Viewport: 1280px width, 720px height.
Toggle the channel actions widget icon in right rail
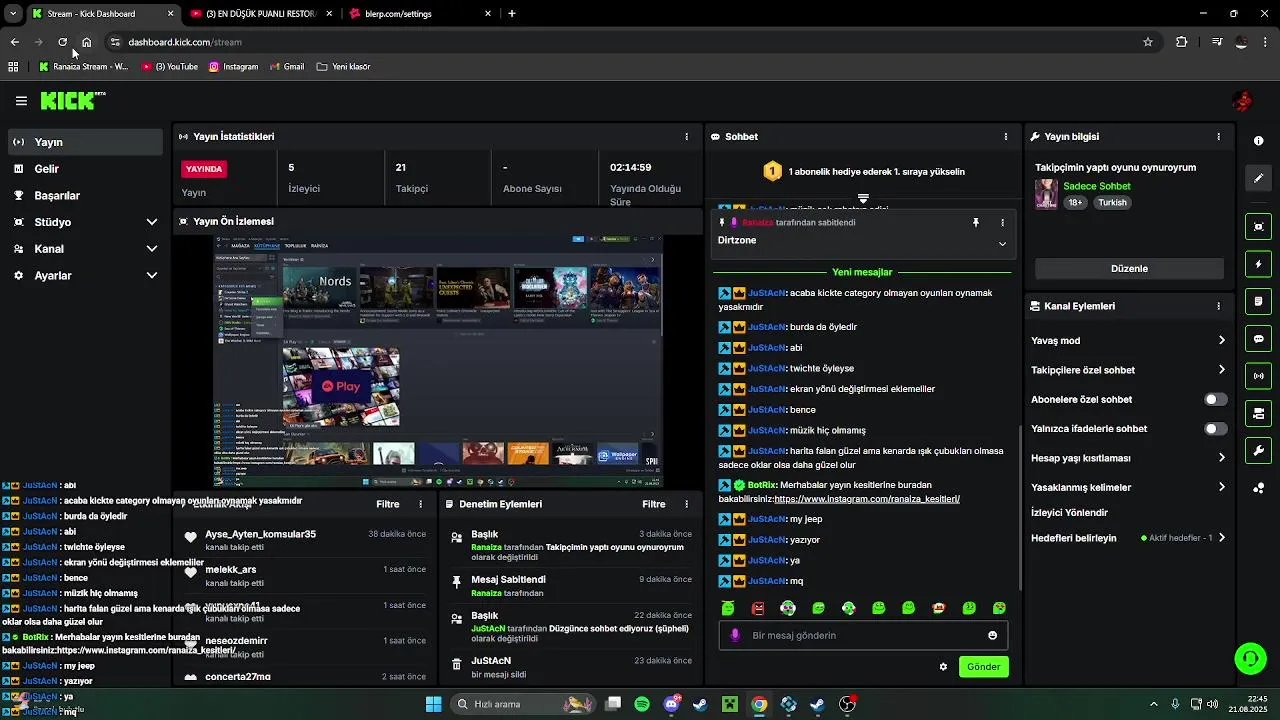(1258, 413)
